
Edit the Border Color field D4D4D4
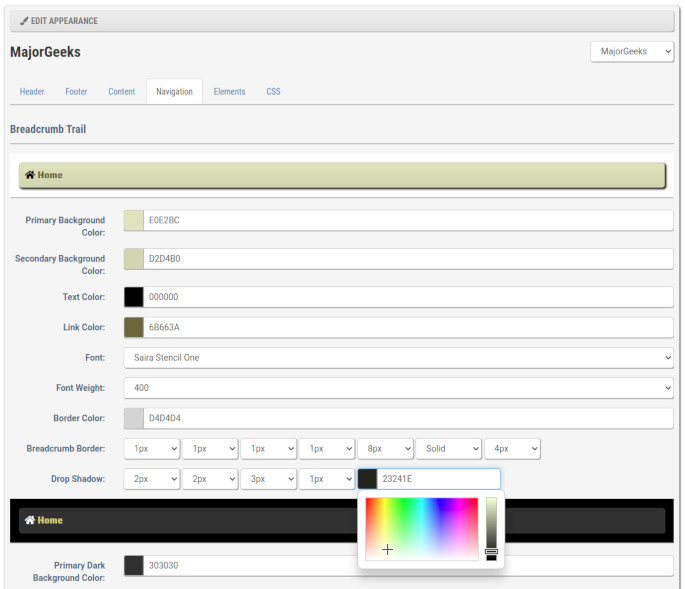click(408, 418)
